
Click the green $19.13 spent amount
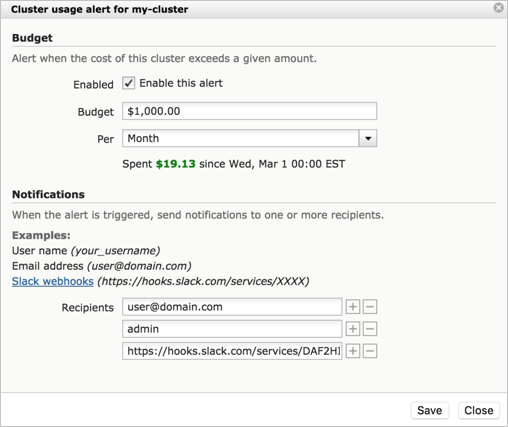tap(176, 164)
